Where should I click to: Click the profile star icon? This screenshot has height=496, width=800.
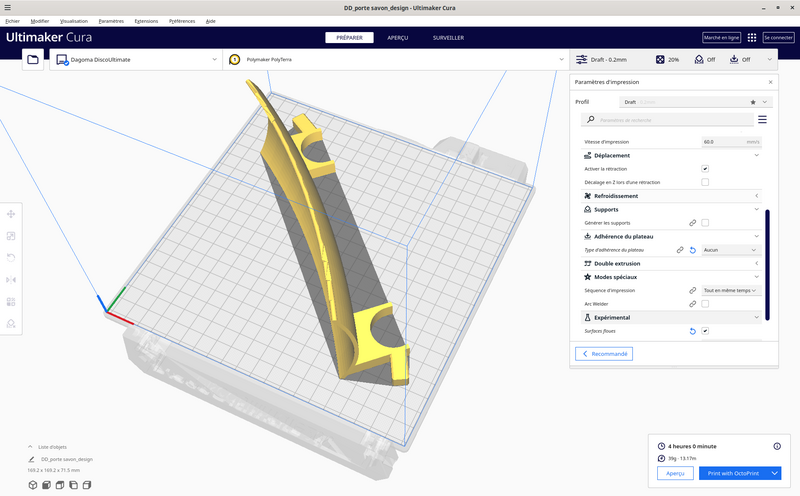click(753, 102)
